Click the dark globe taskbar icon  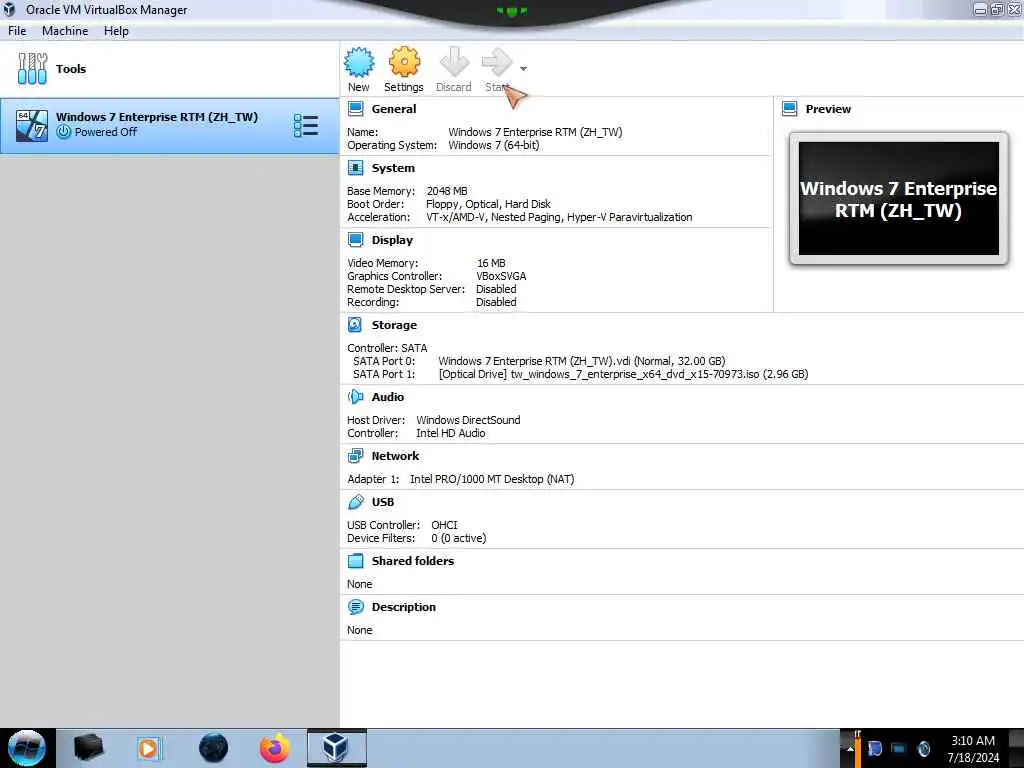coord(214,748)
